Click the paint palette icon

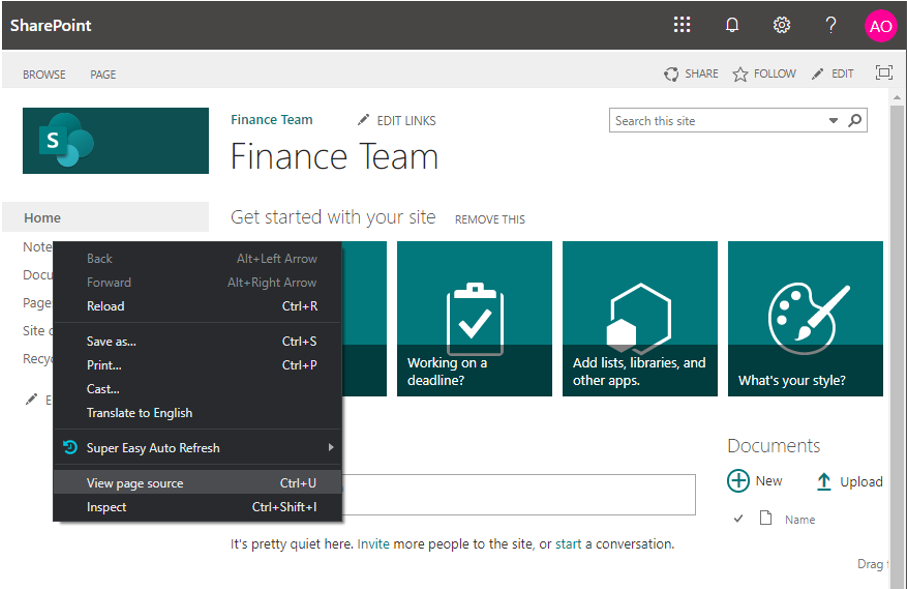pos(809,318)
